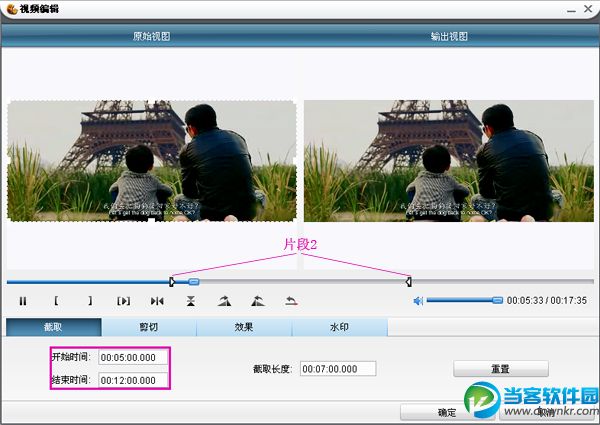
Task: Click the 开始时间 input field
Action: click(133, 357)
